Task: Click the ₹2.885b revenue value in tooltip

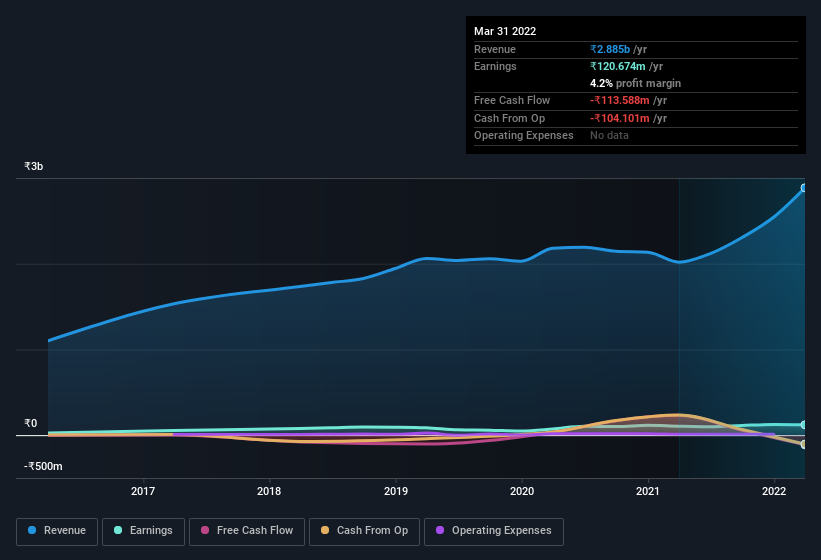Action: click(x=610, y=49)
